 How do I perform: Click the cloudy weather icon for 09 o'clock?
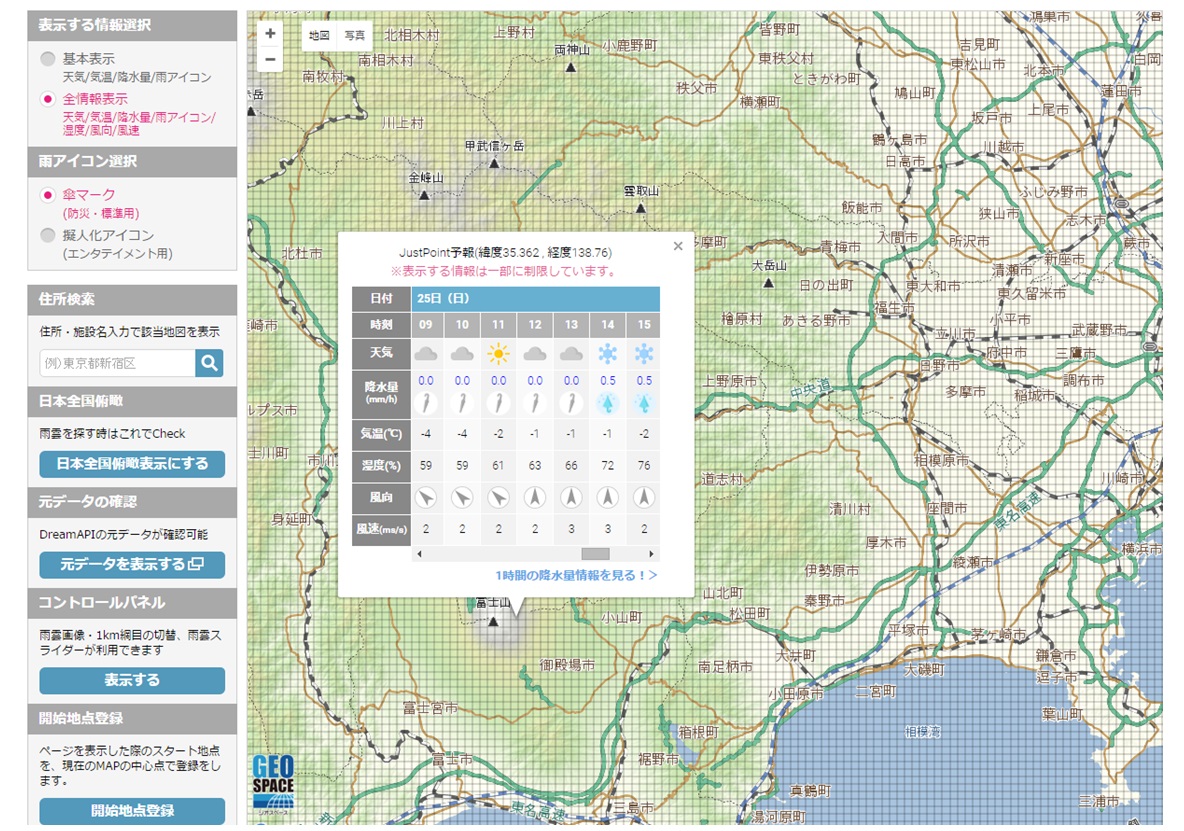click(x=426, y=353)
